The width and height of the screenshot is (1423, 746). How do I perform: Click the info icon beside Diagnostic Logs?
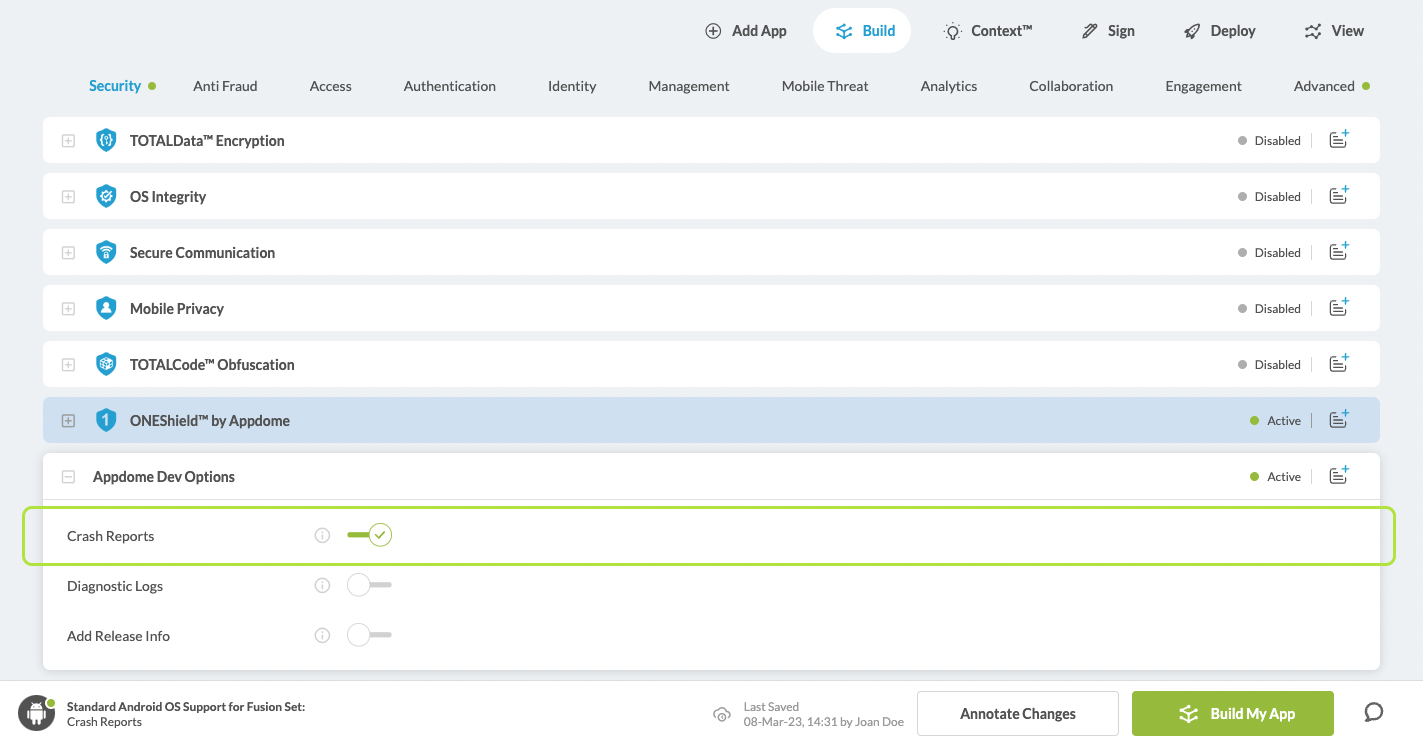[322, 586]
